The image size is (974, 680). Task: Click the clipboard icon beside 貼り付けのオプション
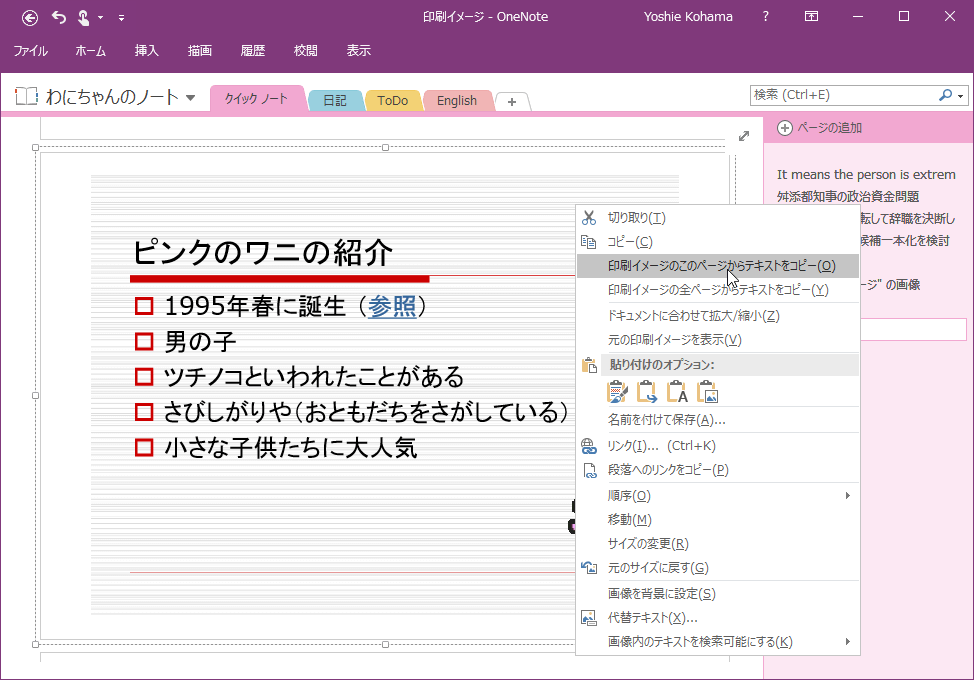coord(588,365)
